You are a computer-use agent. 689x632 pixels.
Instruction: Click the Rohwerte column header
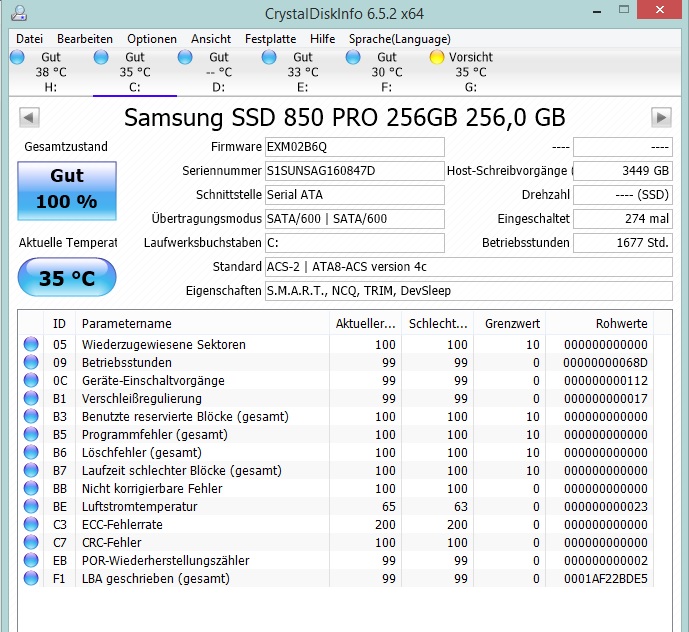(x=599, y=324)
